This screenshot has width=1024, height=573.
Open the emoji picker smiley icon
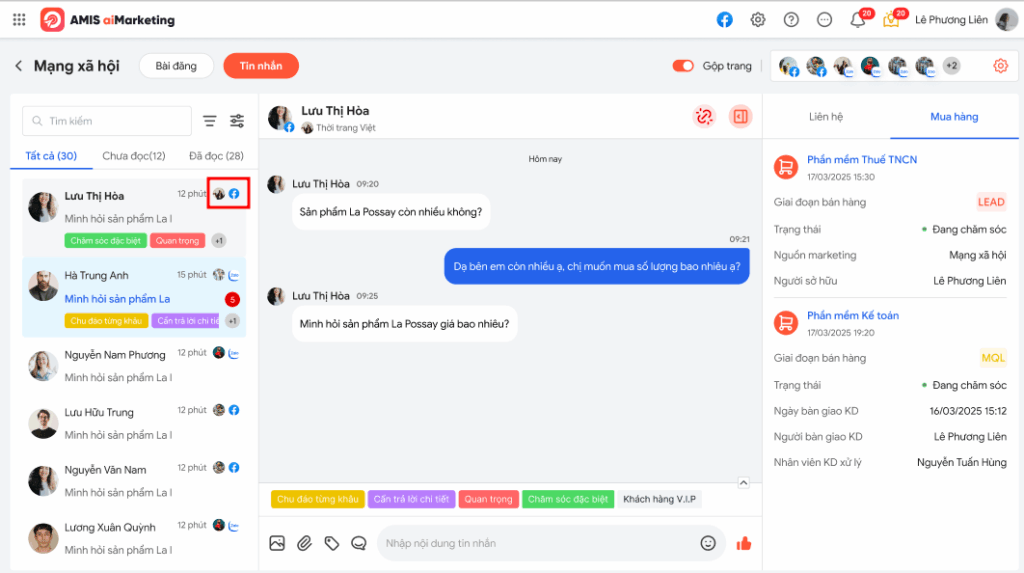click(x=708, y=543)
